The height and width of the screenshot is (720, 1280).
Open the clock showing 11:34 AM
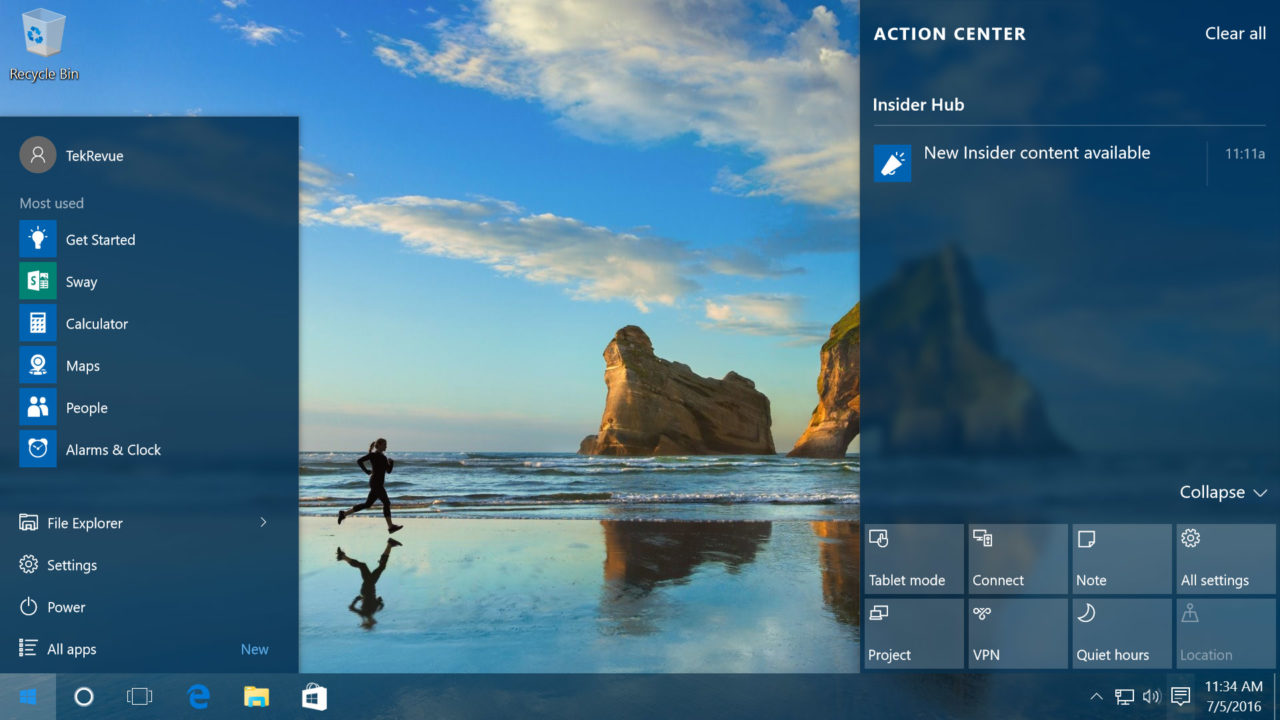1233,697
